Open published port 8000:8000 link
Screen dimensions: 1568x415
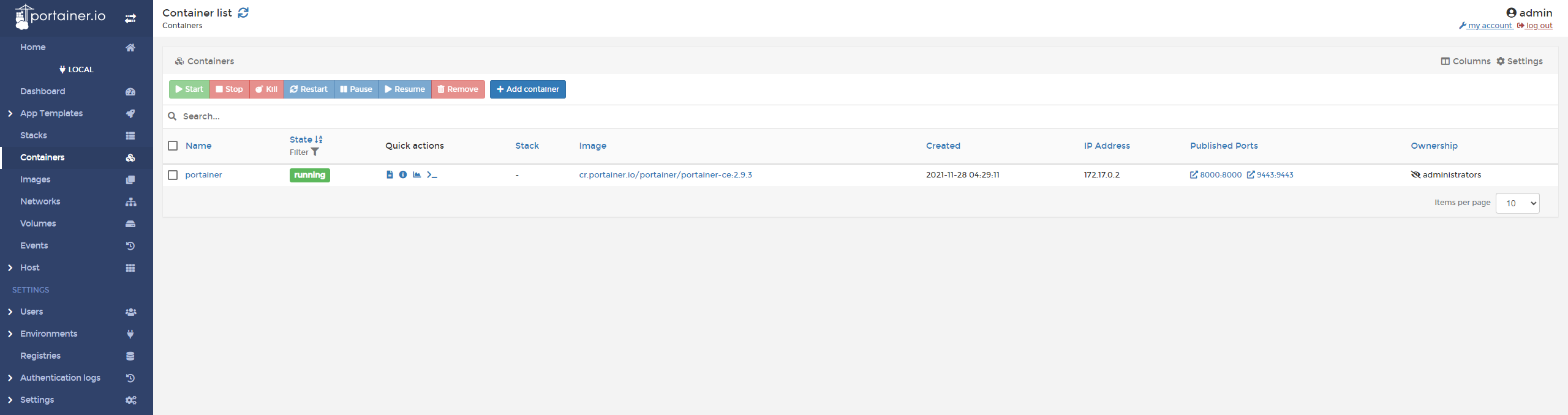tap(1216, 175)
